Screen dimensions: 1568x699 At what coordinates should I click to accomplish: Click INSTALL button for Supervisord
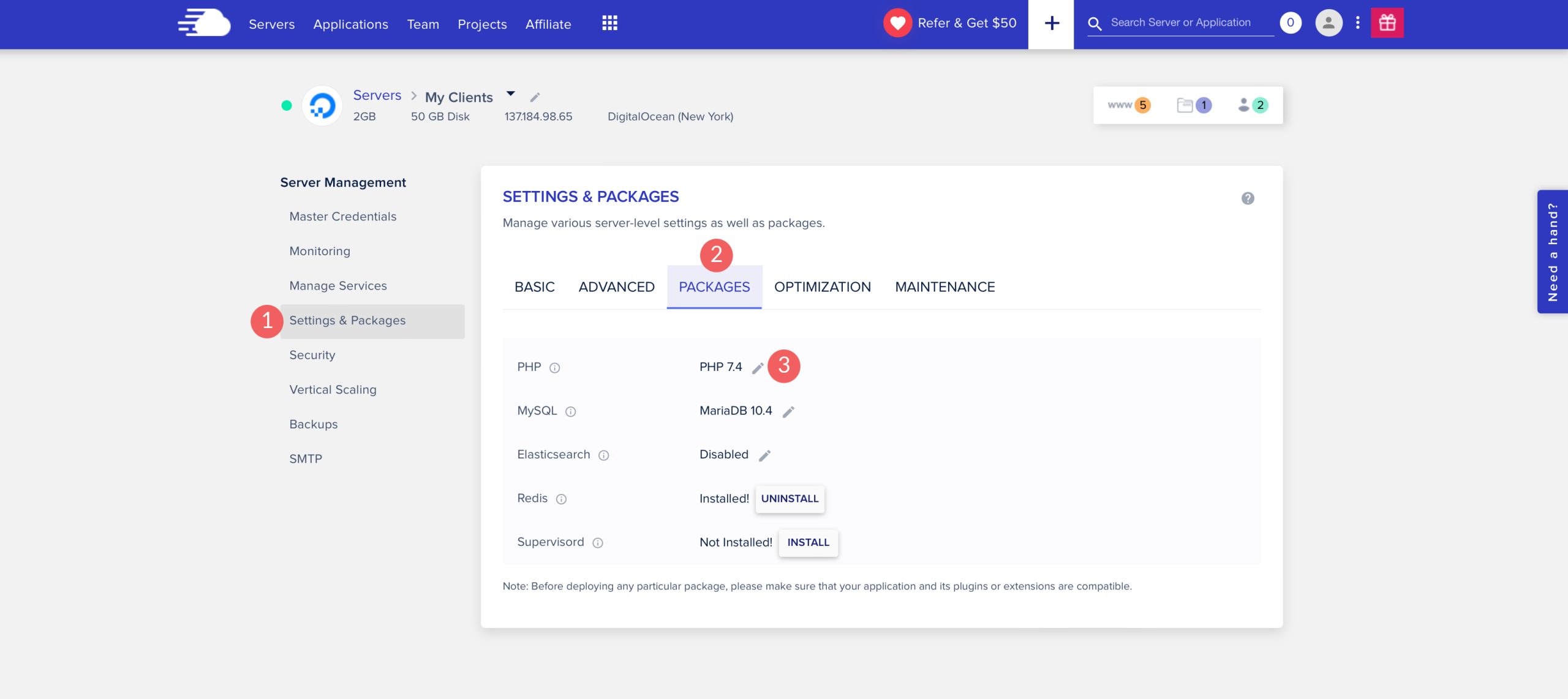click(809, 542)
